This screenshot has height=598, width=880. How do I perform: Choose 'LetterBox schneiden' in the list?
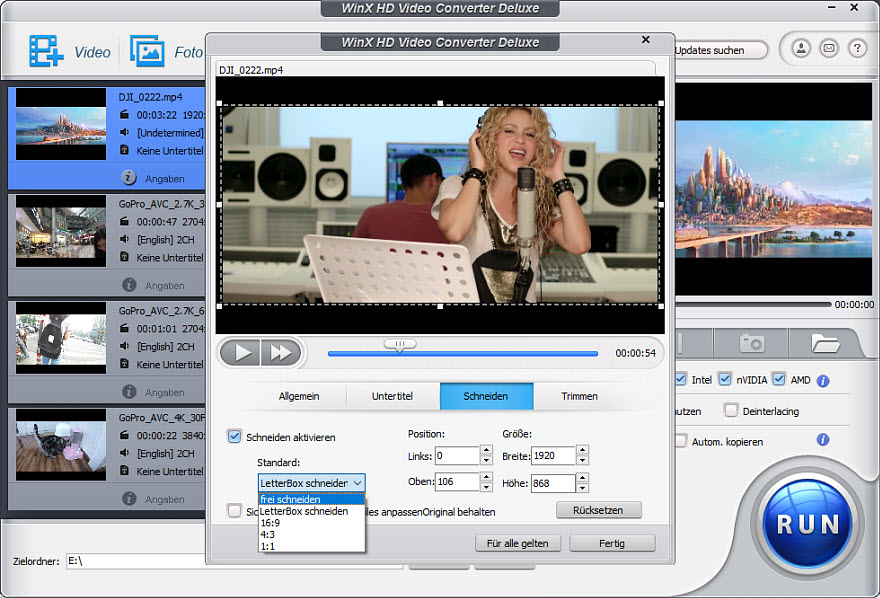coord(311,511)
